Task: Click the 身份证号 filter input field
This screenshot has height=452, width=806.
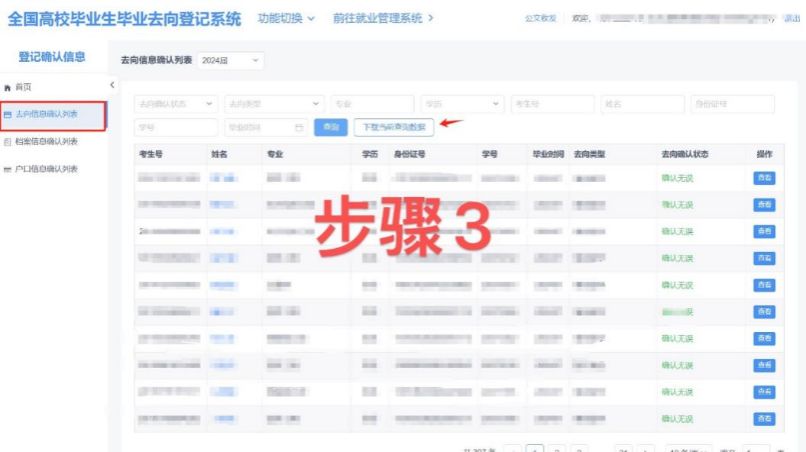Action: [x=732, y=104]
